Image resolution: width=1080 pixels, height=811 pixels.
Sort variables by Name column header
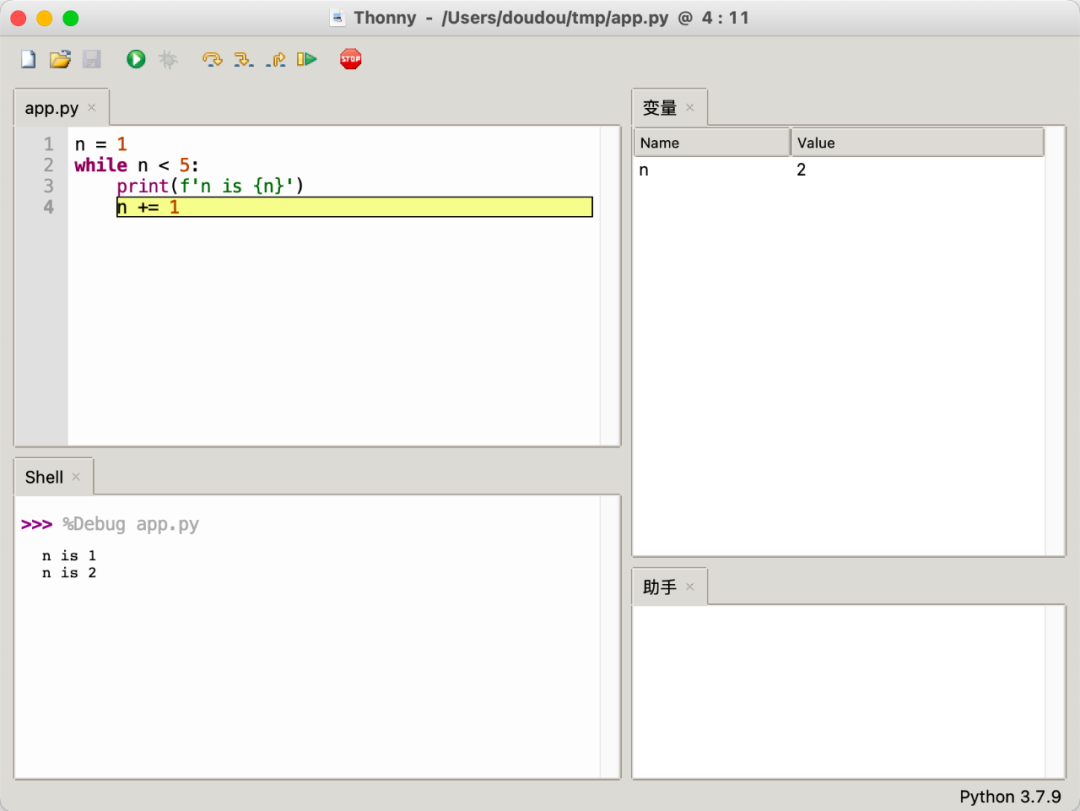click(x=711, y=143)
